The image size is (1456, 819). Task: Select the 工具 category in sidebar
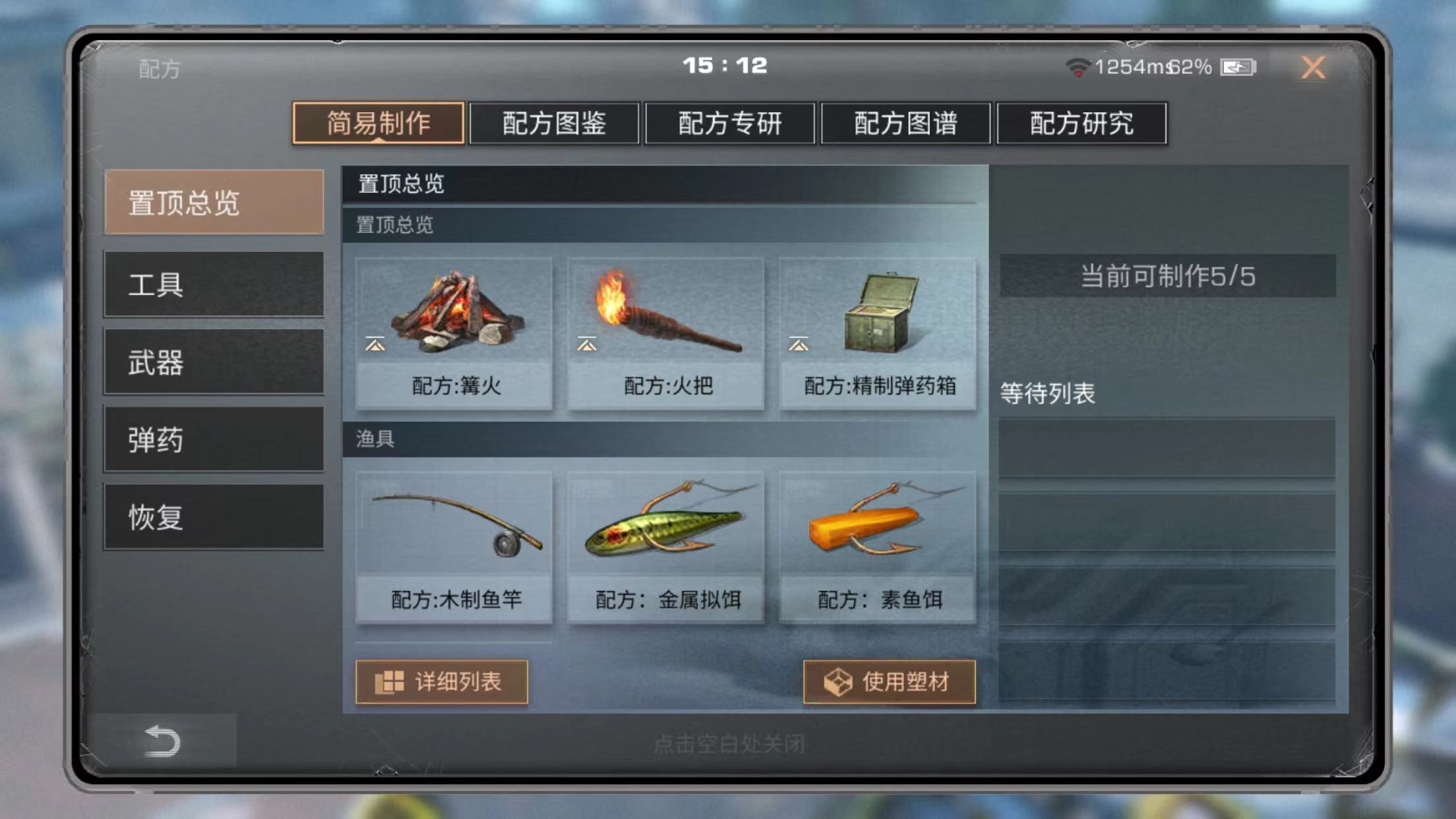(214, 284)
